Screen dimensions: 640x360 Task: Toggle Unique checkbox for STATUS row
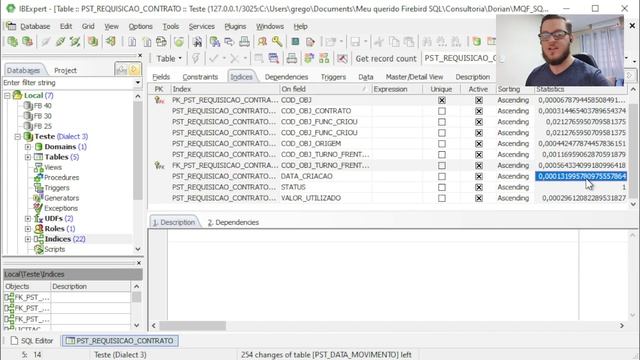click(442, 187)
